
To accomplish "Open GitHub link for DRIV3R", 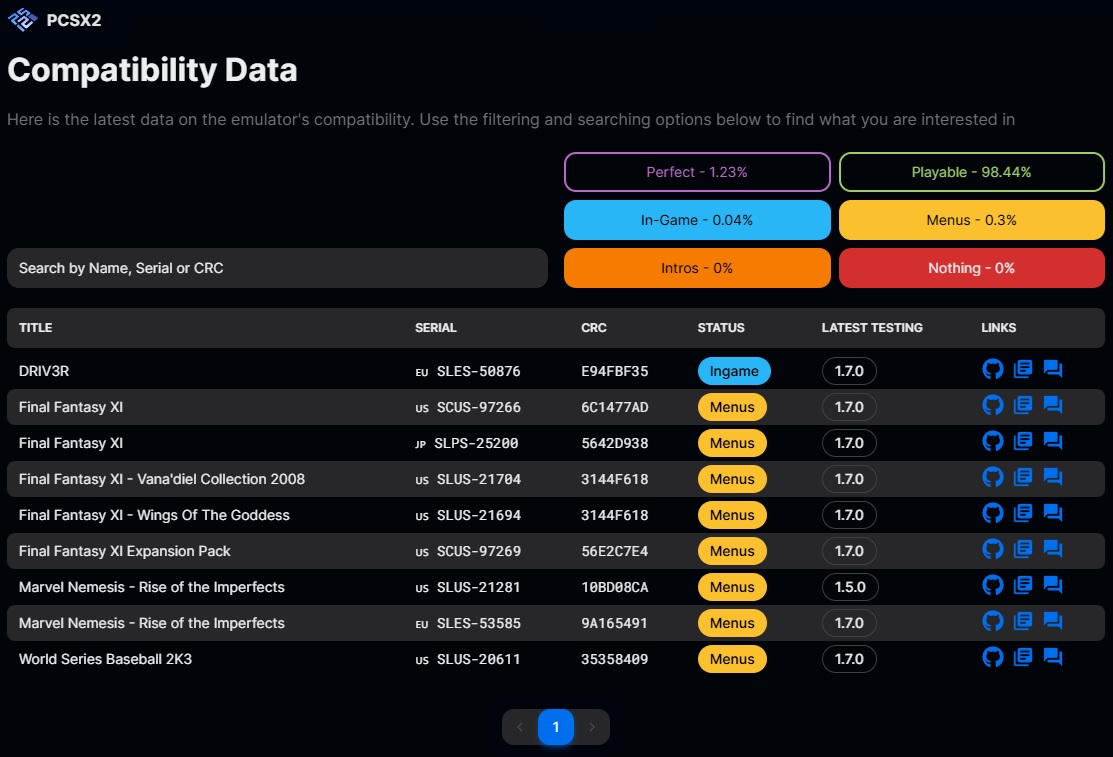I will pos(992,370).
